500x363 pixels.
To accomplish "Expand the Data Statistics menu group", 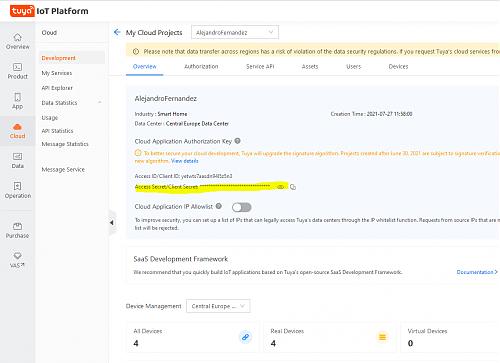I will pos(71,103).
